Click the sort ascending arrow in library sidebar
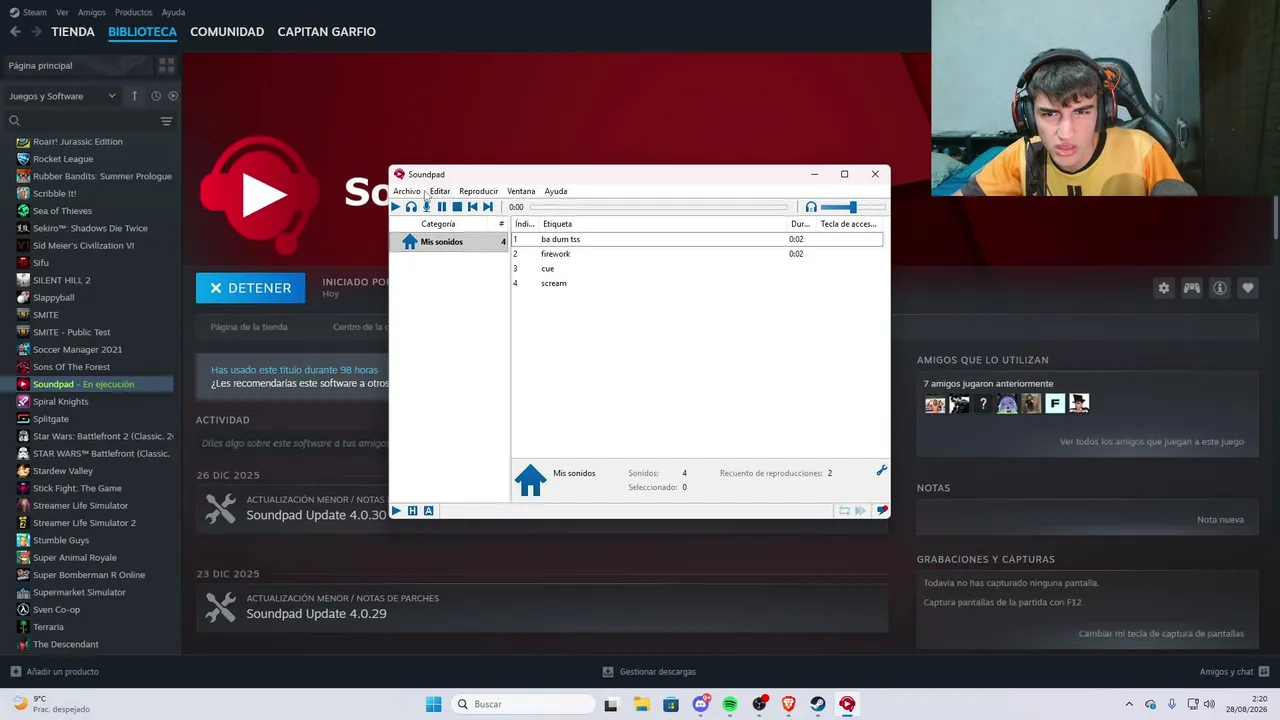Viewport: 1280px width, 720px height. pos(134,96)
